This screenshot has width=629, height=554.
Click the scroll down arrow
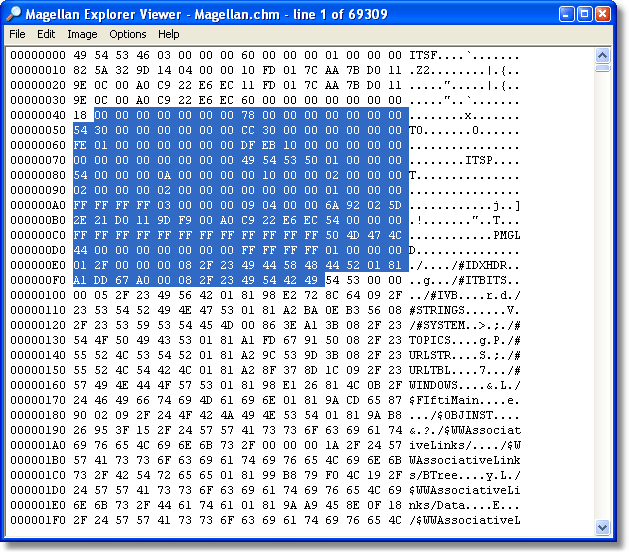coord(602,527)
